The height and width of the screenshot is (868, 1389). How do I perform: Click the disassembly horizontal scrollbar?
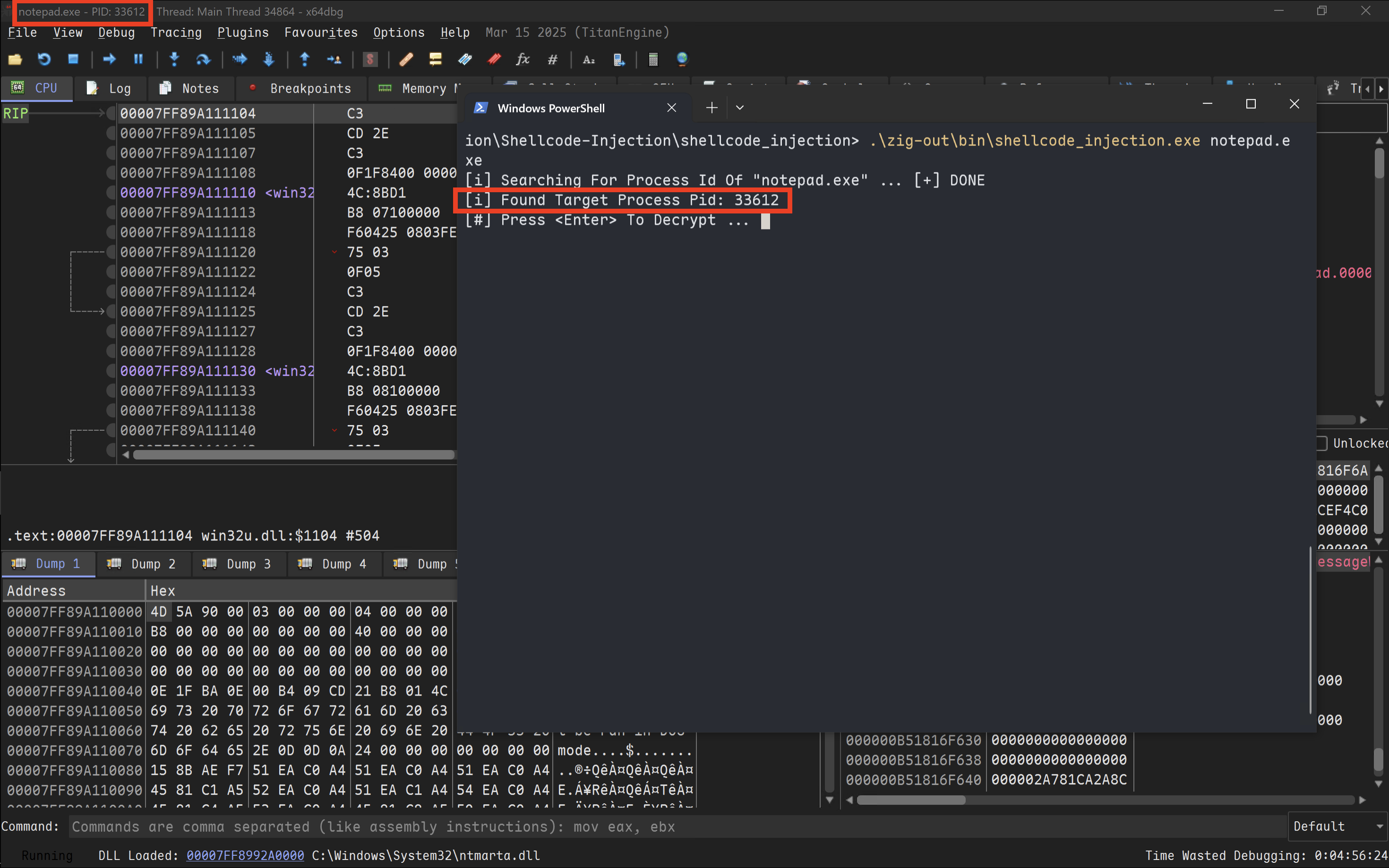click(293, 455)
